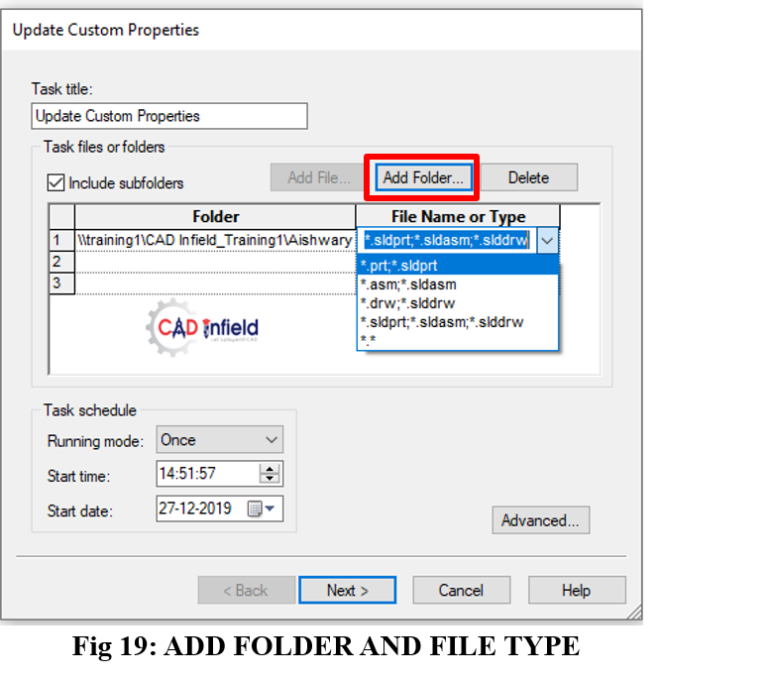
Task: Open the Running mode dropdown
Action: (219, 439)
